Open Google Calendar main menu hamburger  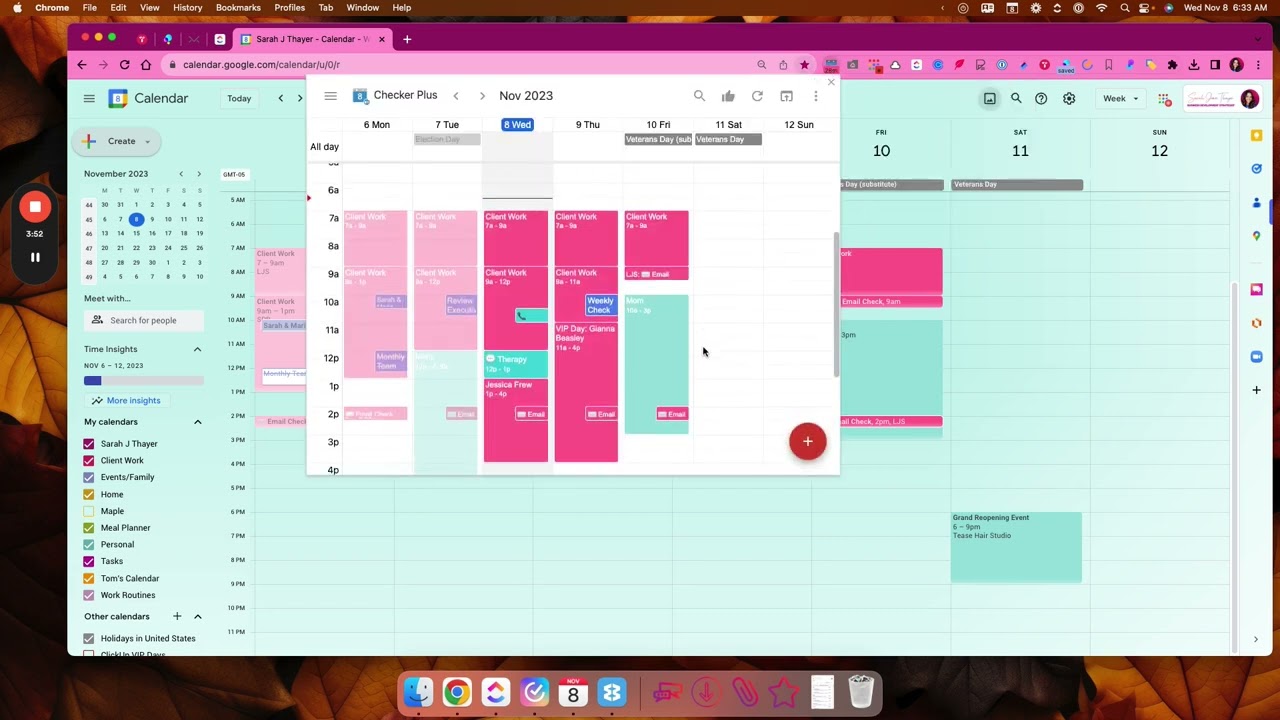point(89,98)
